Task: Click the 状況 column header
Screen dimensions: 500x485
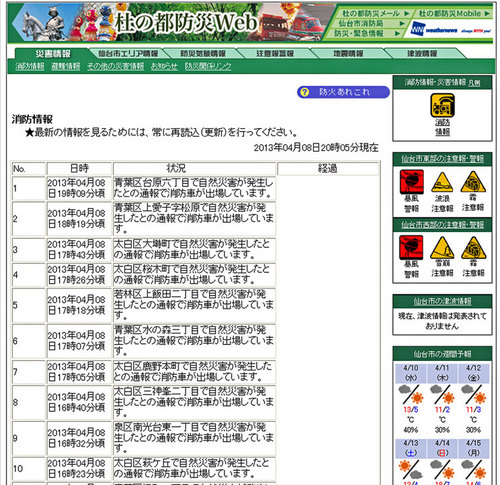Action: [195, 168]
